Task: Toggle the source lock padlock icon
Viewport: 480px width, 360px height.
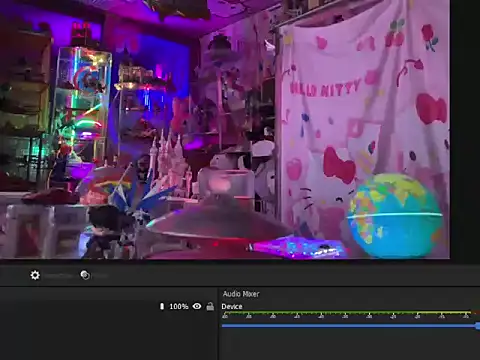Action: 210,306
